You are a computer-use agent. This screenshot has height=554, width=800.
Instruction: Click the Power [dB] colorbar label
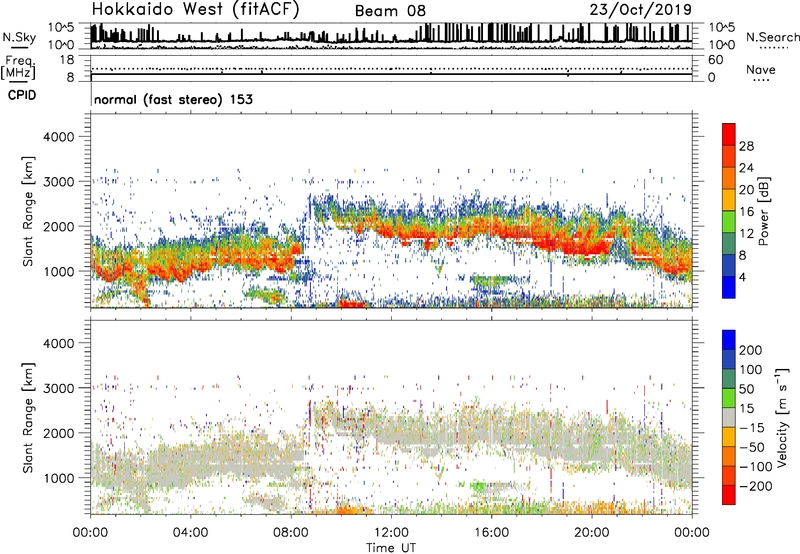(x=763, y=211)
